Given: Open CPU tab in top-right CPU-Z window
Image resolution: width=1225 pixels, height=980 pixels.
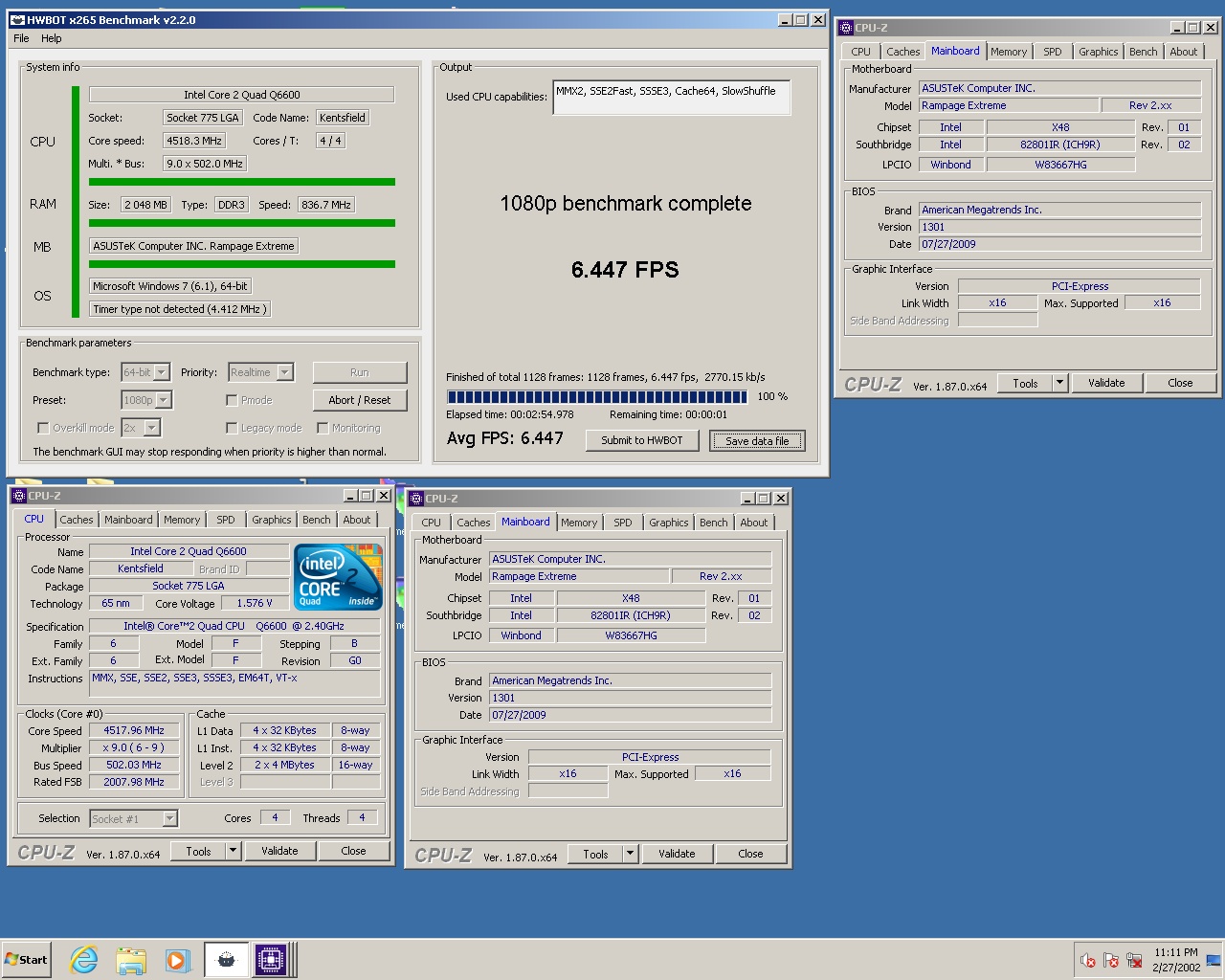Looking at the screenshot, I should [x=861, y=52].
